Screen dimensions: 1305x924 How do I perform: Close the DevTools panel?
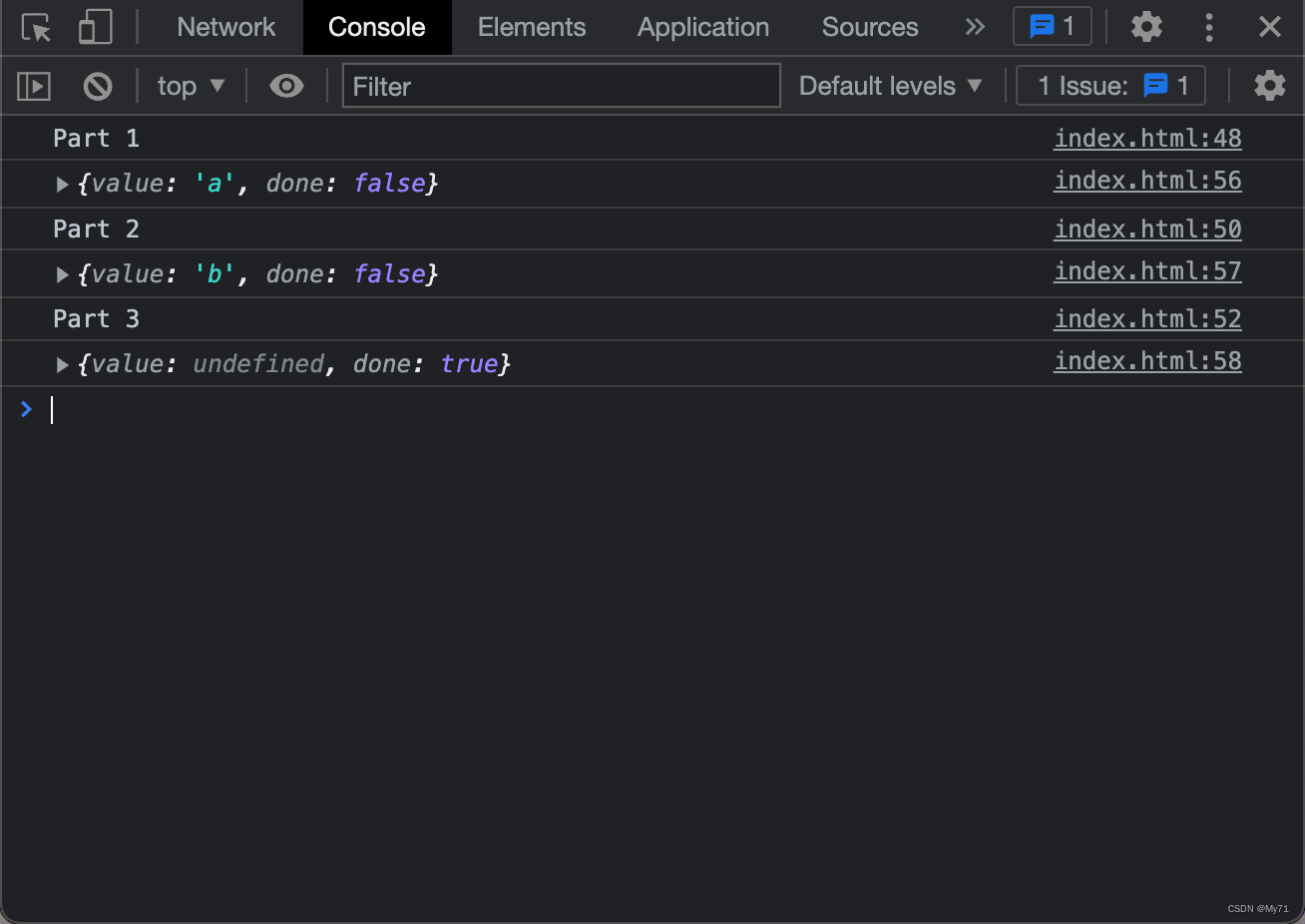coord(1269,27)
